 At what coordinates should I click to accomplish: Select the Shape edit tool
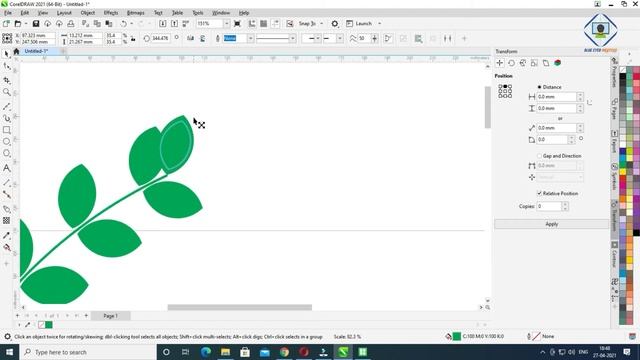(x=7, y=66)
